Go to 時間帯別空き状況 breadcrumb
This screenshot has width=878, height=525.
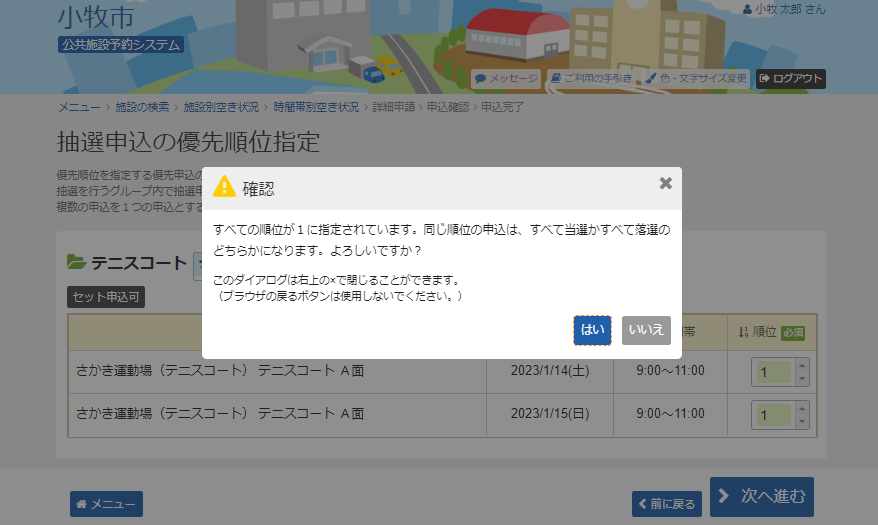[x=316, y=107]
